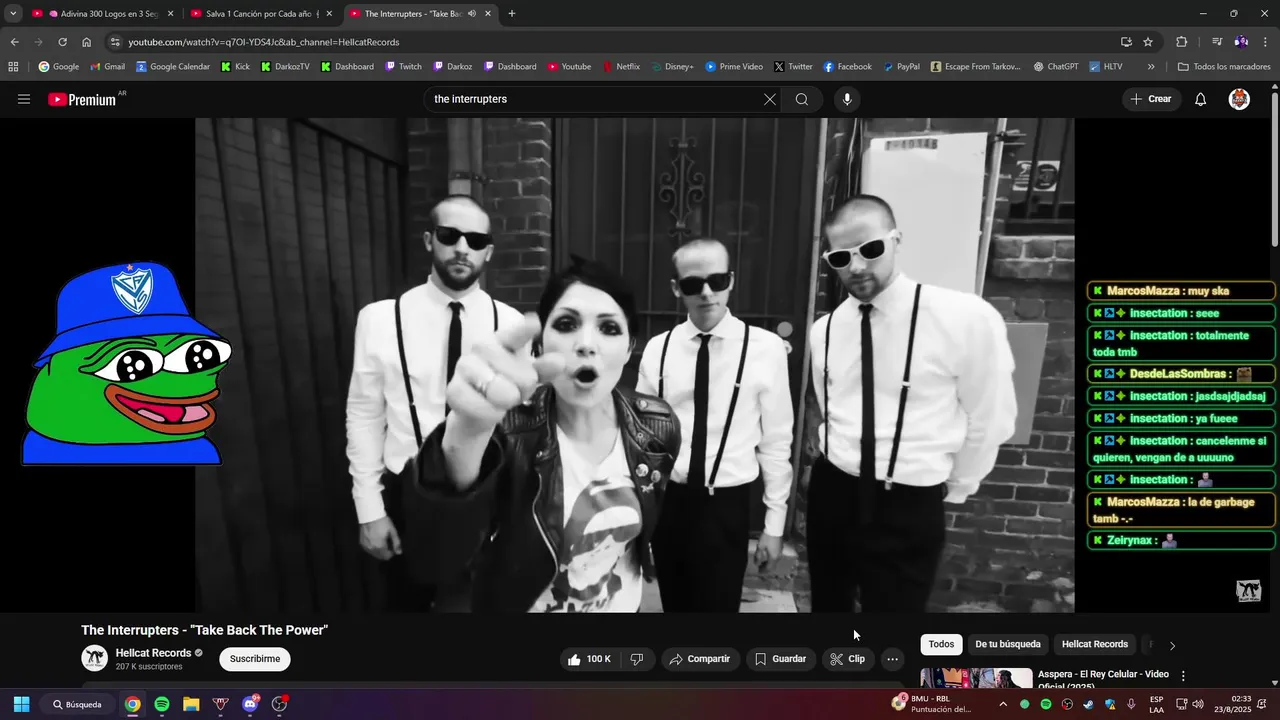The width and height of the screenshot is (1280, 720).
Task: Open Twitch bookmark
Action: [x=403, y=67]
